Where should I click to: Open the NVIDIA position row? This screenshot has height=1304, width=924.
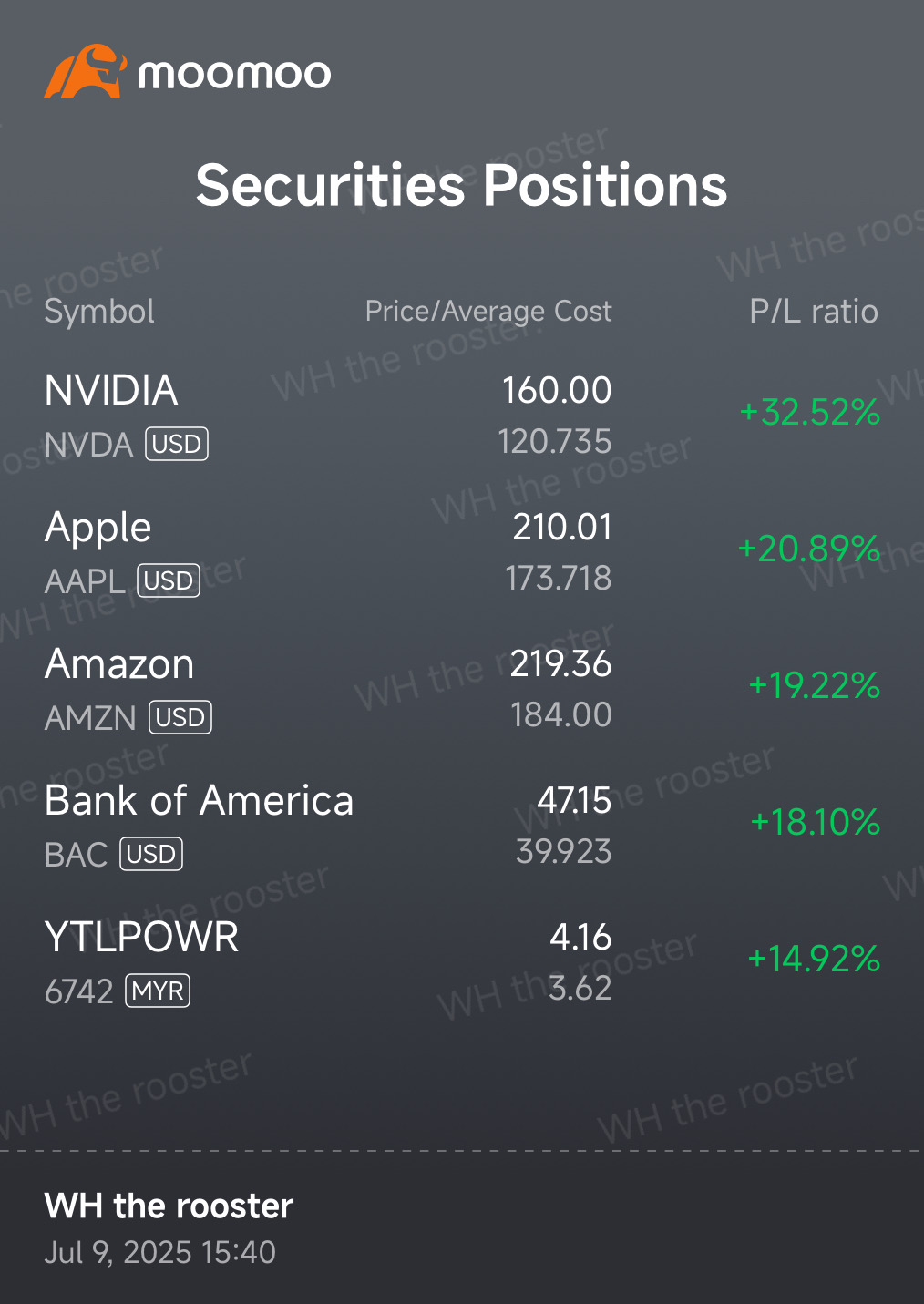[x=462, y=416]
